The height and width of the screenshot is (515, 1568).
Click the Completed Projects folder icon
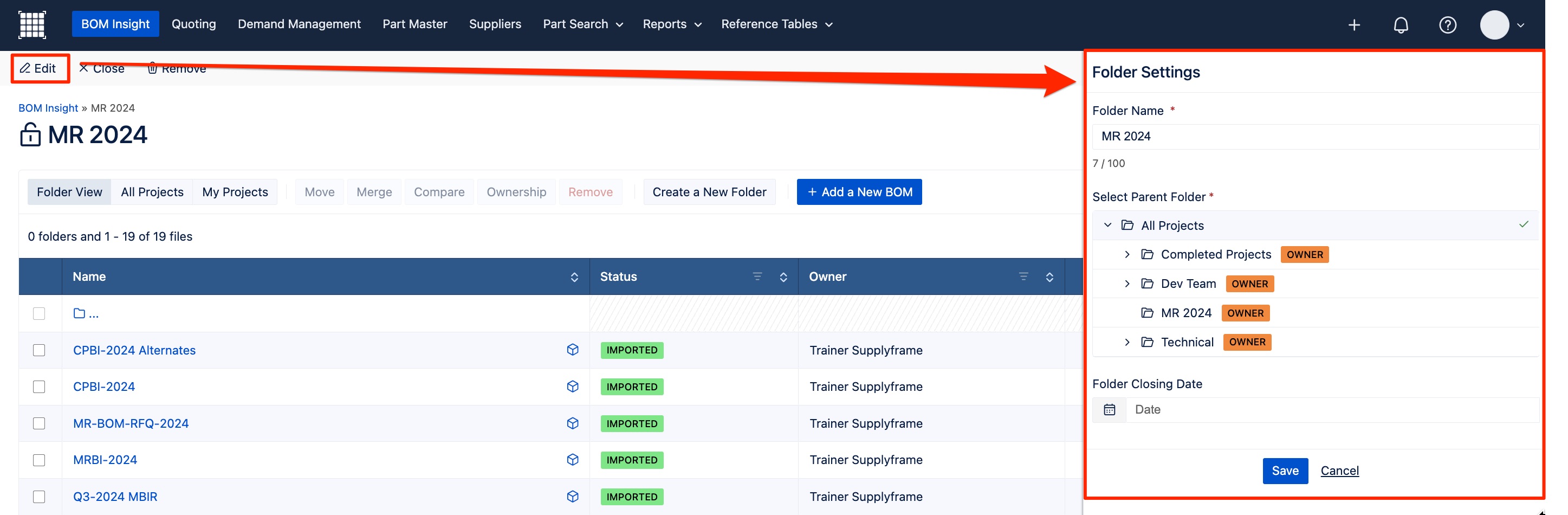pyautogui.click(x=1147, y=254)
